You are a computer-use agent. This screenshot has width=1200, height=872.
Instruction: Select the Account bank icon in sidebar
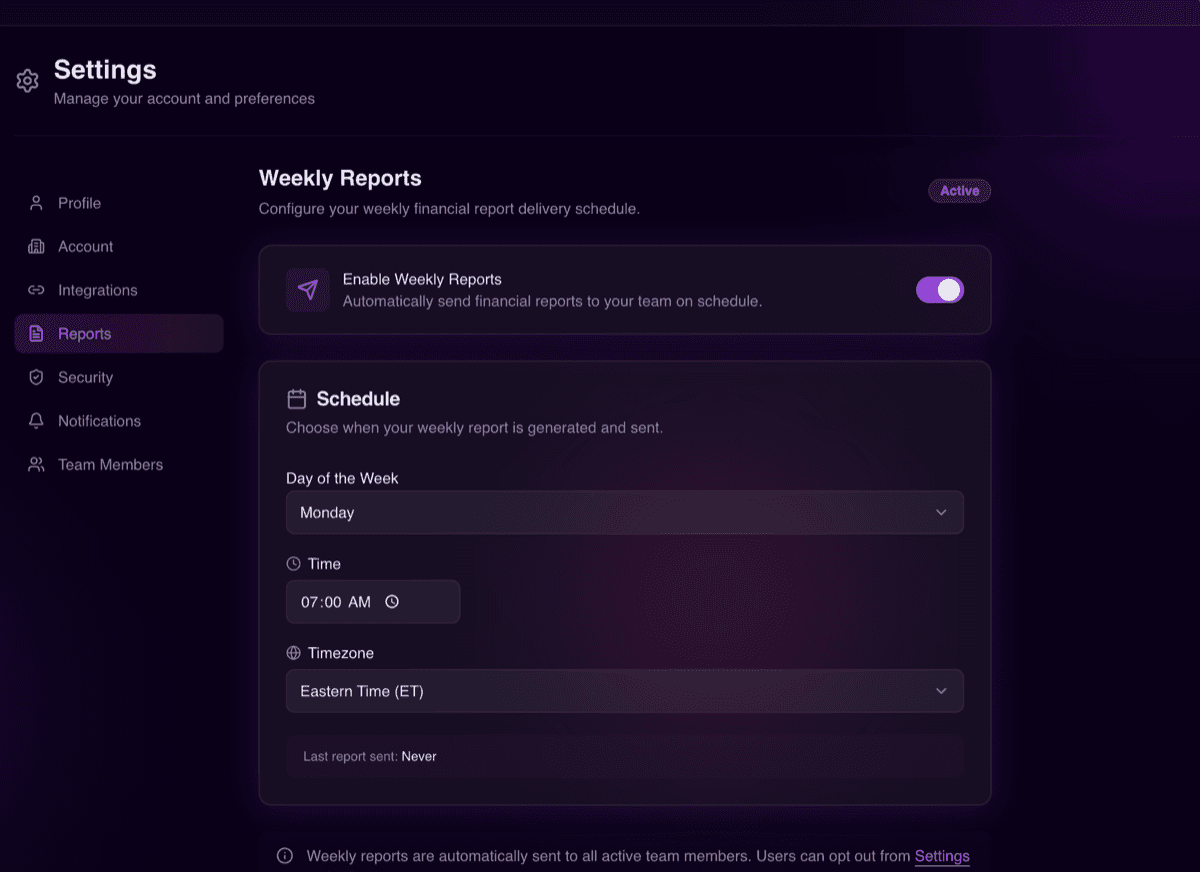coord(35,246)
